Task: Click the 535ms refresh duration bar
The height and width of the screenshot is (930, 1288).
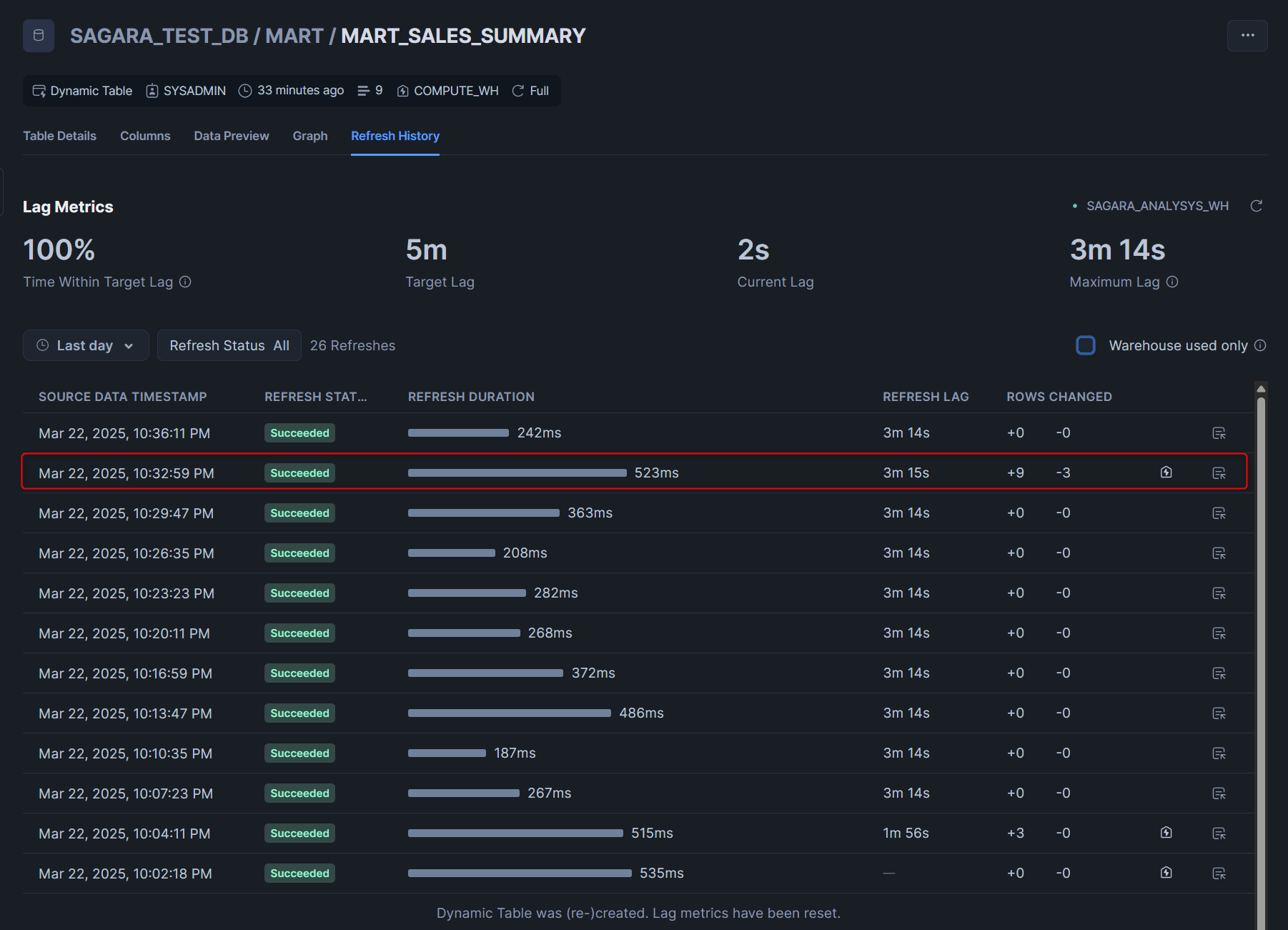Action: pyautogui.click(x=520, y=874)
